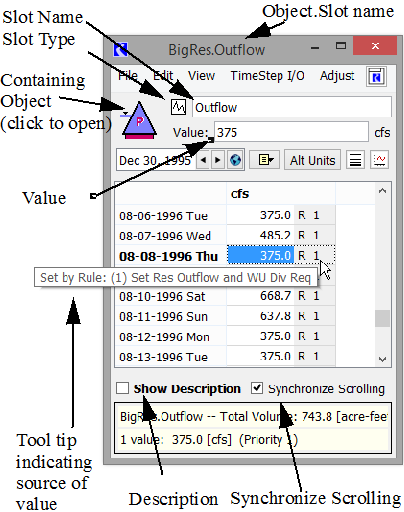Uncheck Synchronize Scrolling
Image resolution: width=404 pixels, height=512 pixels.
tap(257, 388)
